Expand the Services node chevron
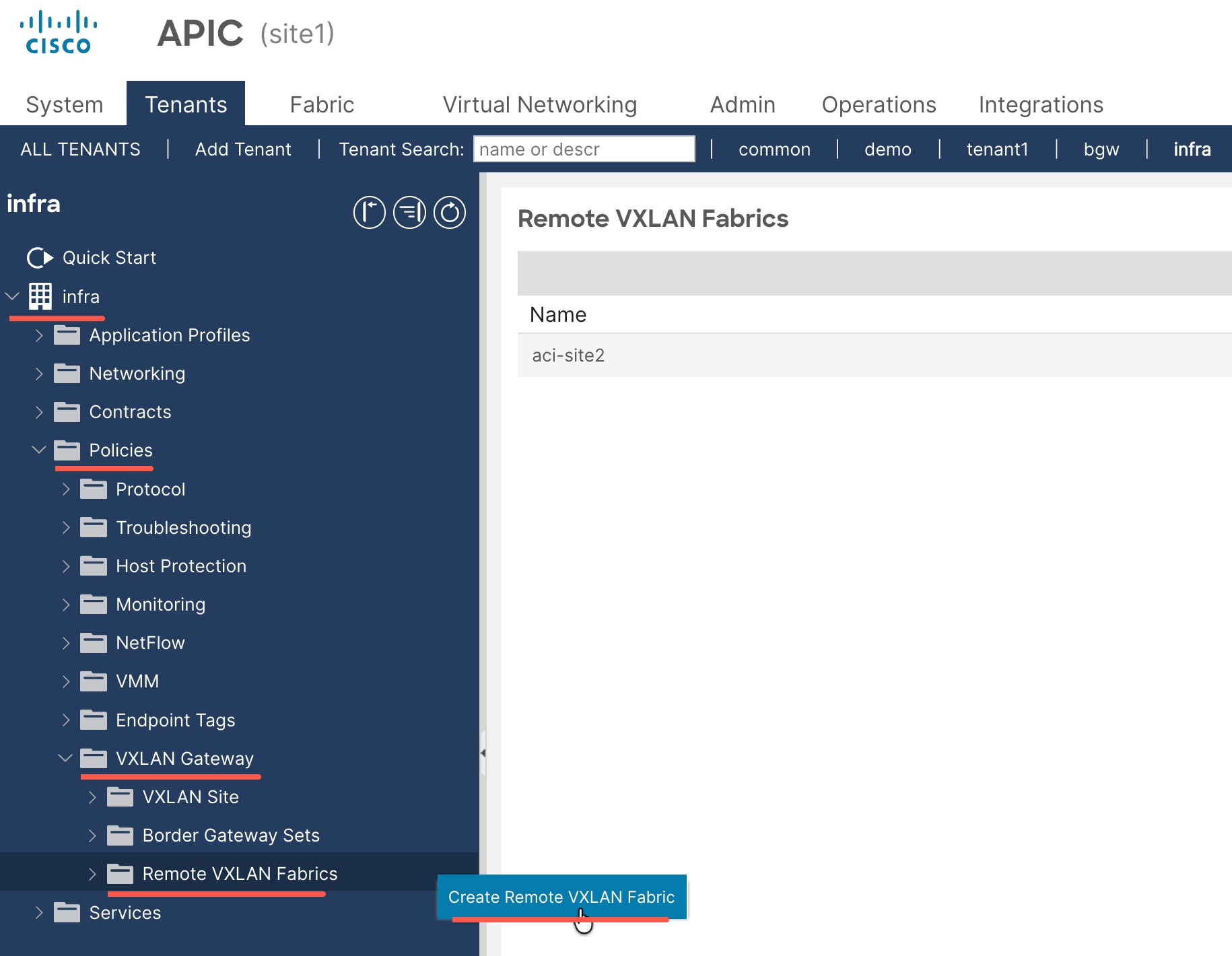This screenshot has width=1232, height=956. click(39, 913)
